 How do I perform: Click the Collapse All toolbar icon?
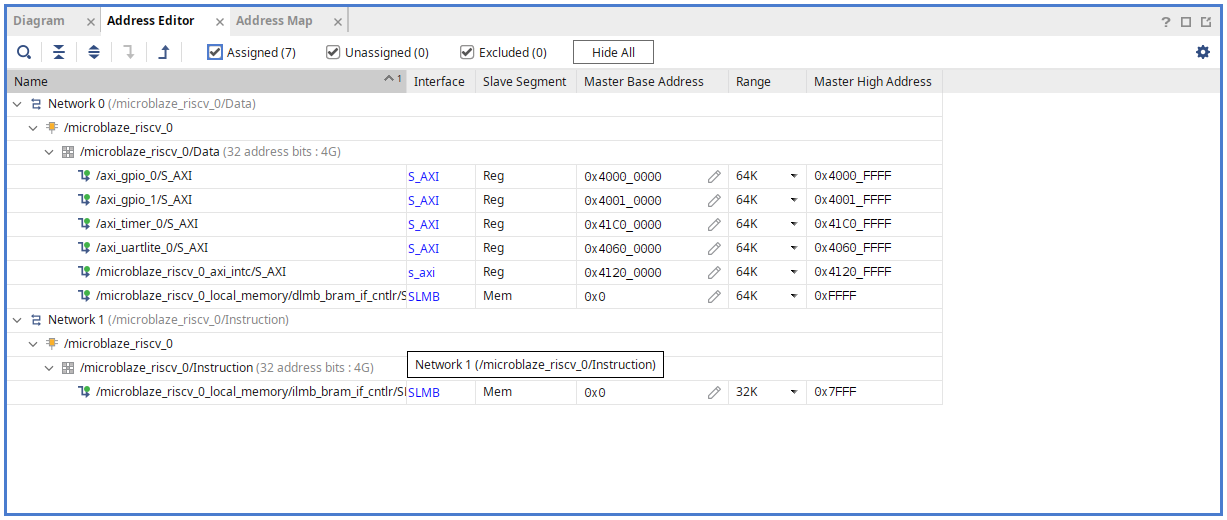[x=59, y=52]
